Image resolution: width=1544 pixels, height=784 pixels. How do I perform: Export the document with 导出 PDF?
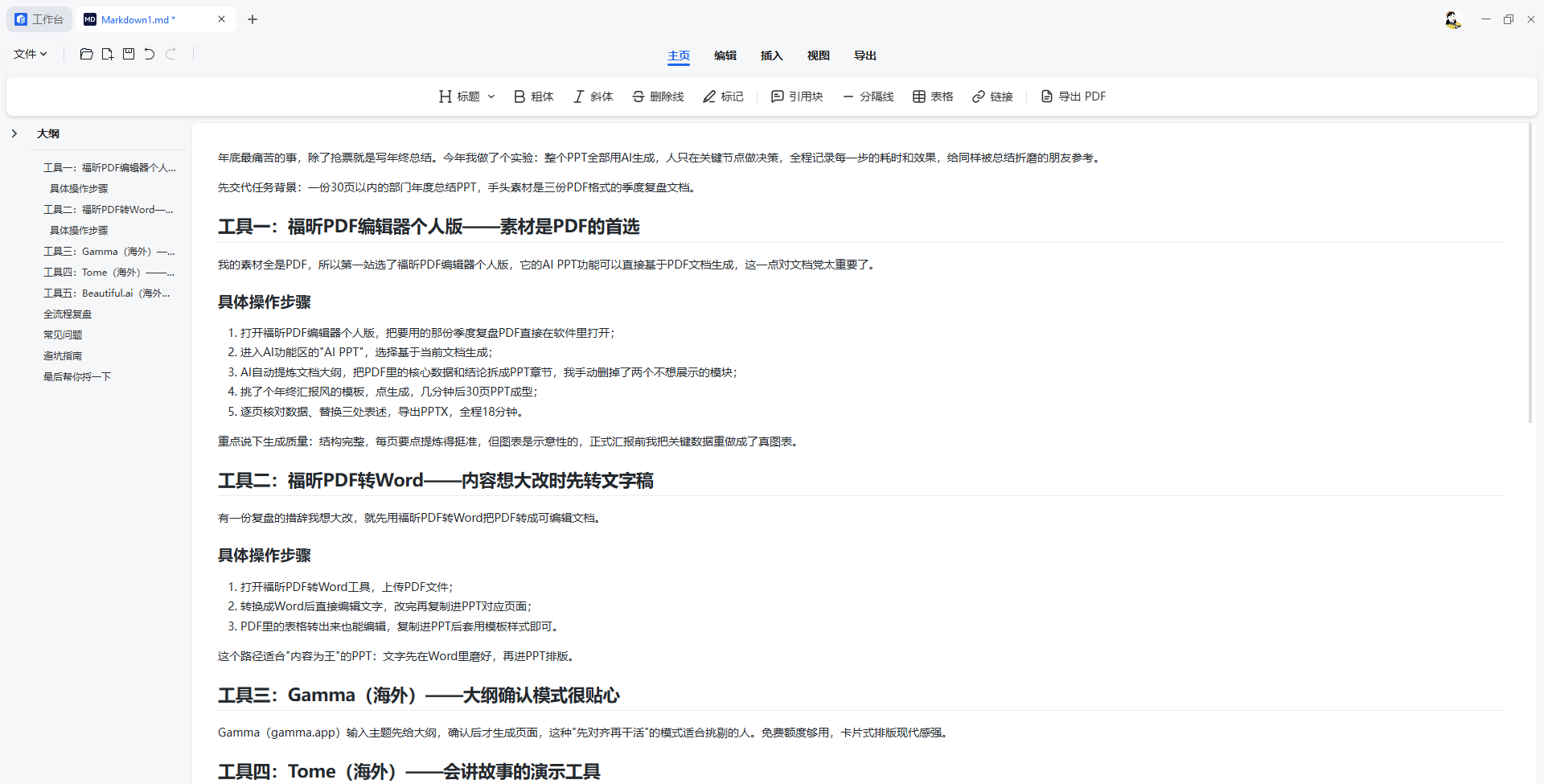1074,96
